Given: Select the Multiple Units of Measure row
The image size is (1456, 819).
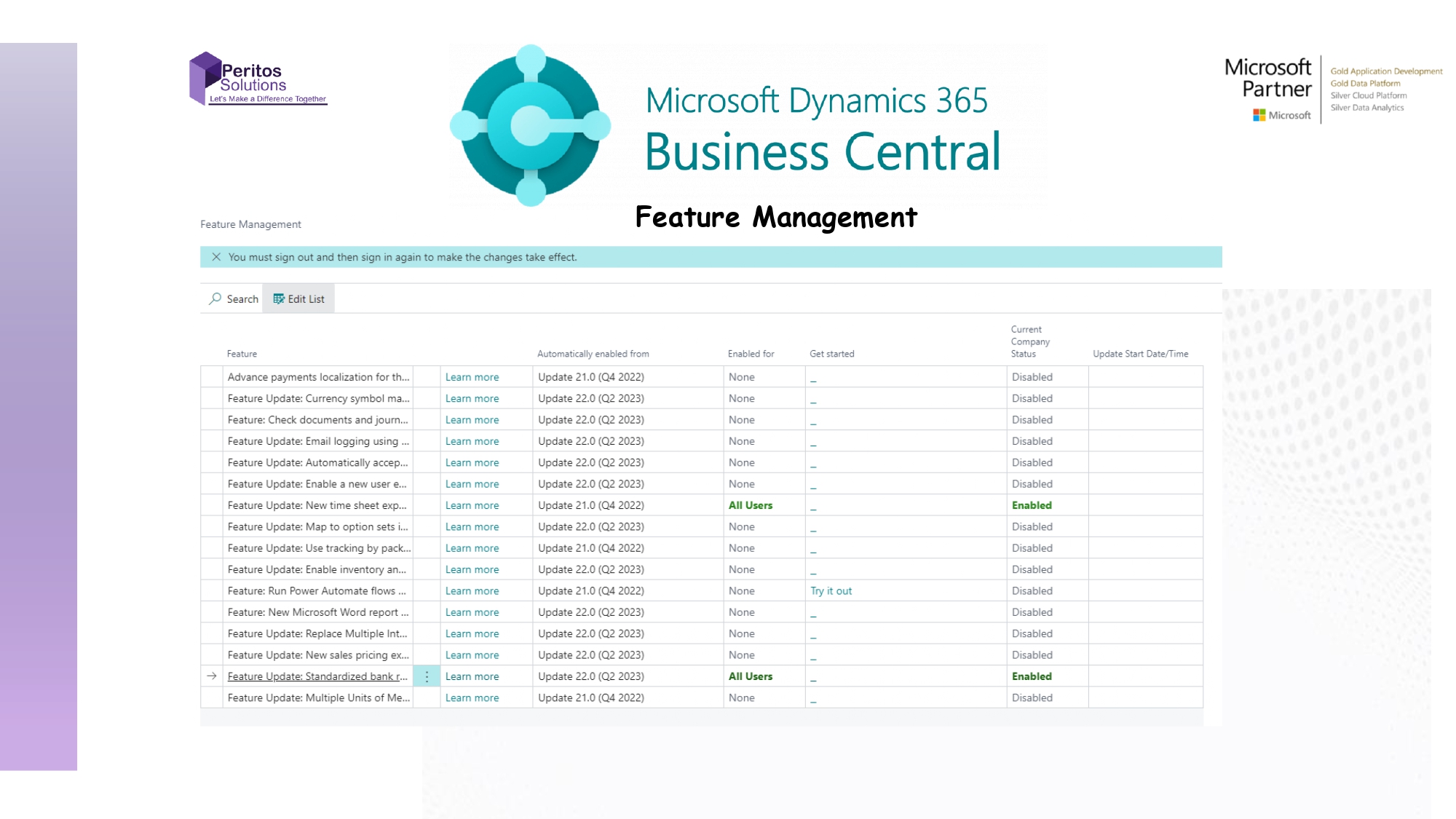Looking at the screenshot, I should point(318,697).
